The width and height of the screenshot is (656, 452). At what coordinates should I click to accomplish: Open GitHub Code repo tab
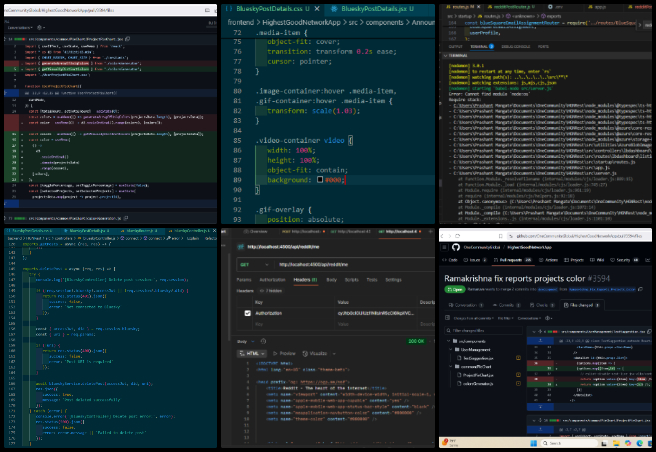[x=450, y=260]
